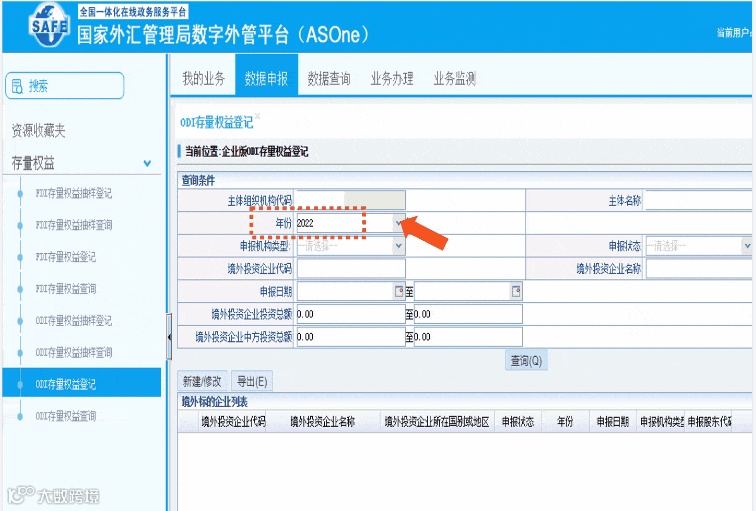756x511 pixels.
Task: Close the ODI存量权益登记 tab
Action: coord(257,116)
